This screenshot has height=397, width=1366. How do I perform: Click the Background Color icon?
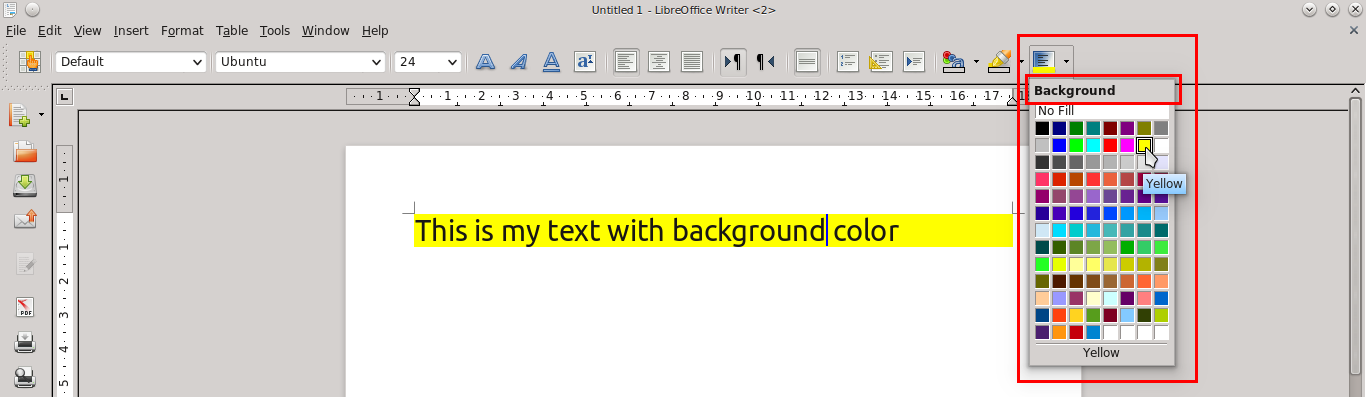[1044, 62]
